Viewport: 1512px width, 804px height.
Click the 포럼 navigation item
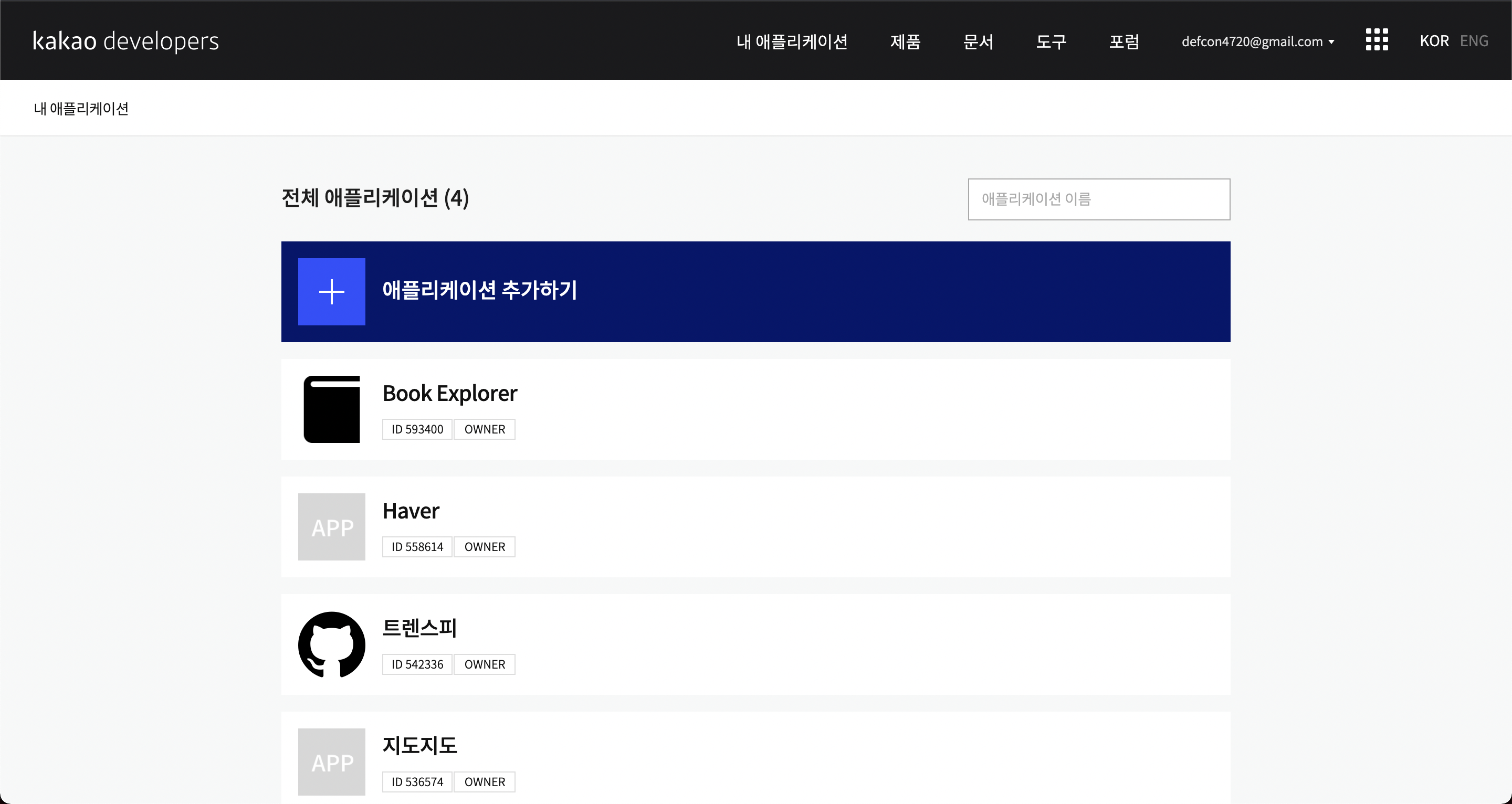point(1123,41)
